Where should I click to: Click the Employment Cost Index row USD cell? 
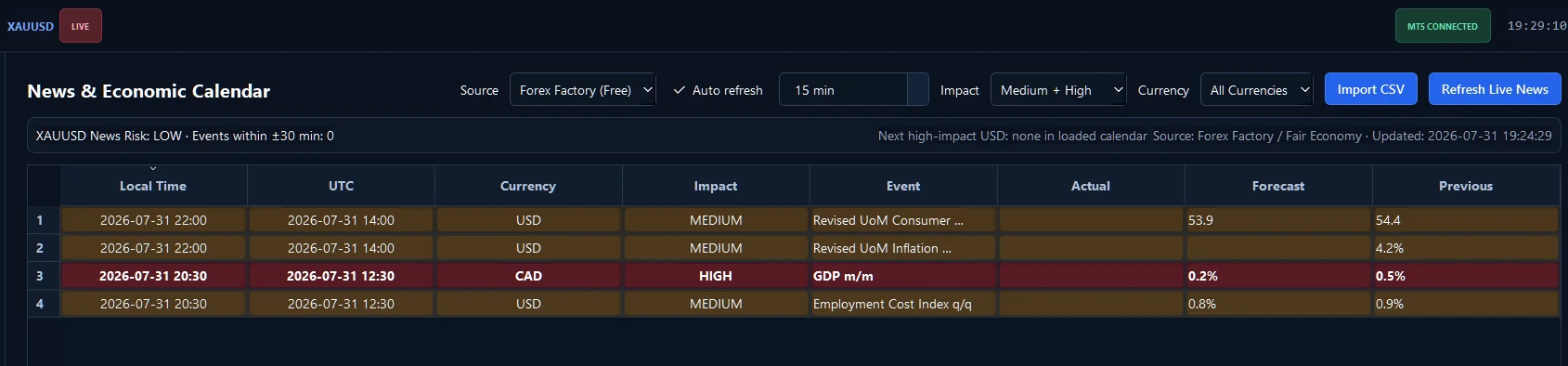tap(528, 304)
